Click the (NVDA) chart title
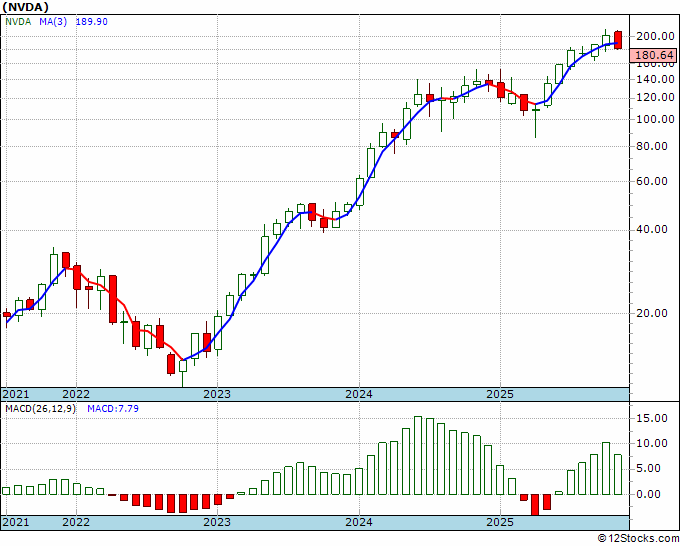The height and width of the screenshot is (546, 680). (25, 7)
